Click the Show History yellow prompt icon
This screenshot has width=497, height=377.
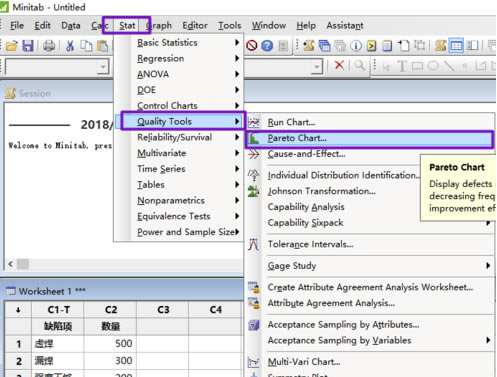[371, 45]
